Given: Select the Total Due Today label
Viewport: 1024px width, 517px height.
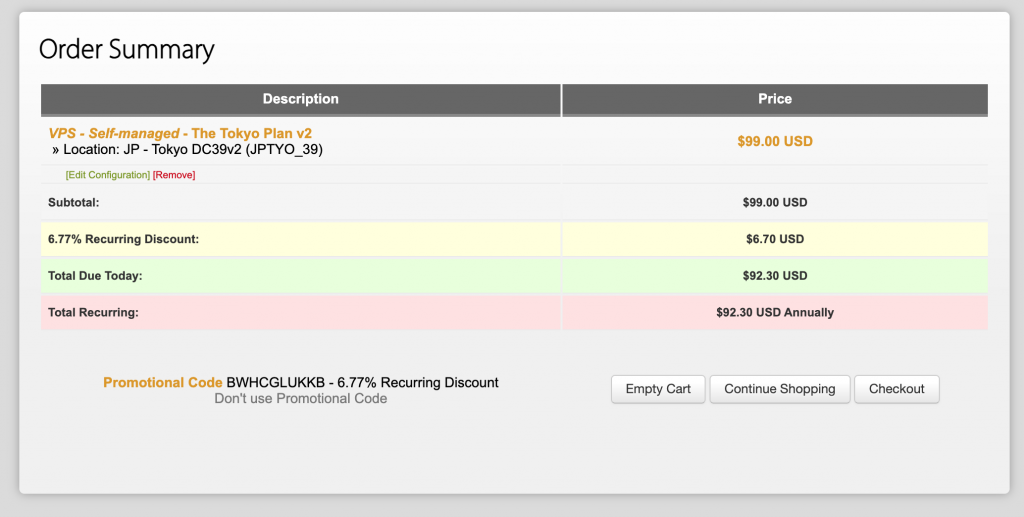Looking at the screenshot, I should click(x=96, y=276).
